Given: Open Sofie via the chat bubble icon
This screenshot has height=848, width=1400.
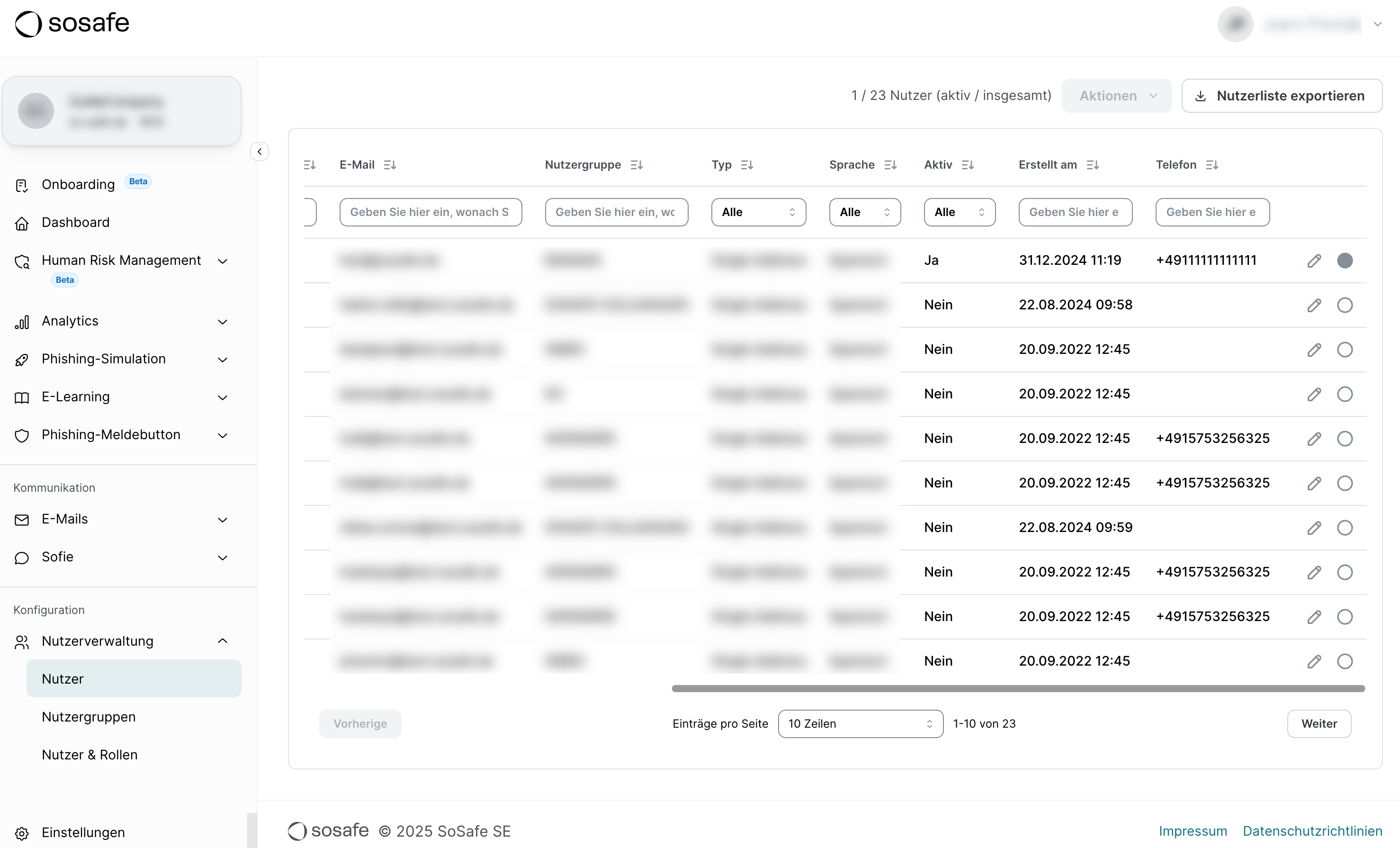Looking at the screenshot, I should click(22, 558).
